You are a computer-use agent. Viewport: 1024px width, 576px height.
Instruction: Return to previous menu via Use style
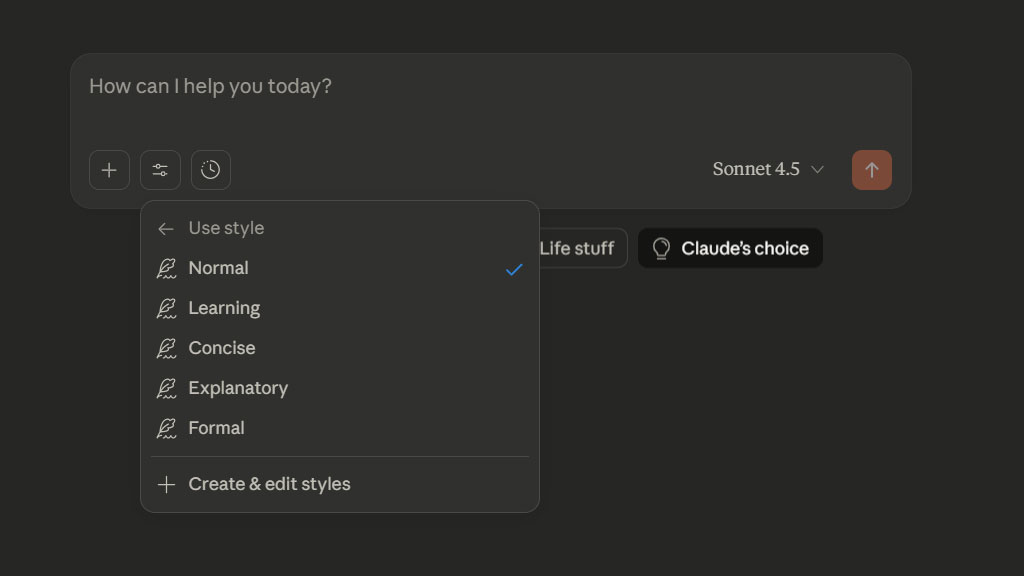[x=226, y=228]
